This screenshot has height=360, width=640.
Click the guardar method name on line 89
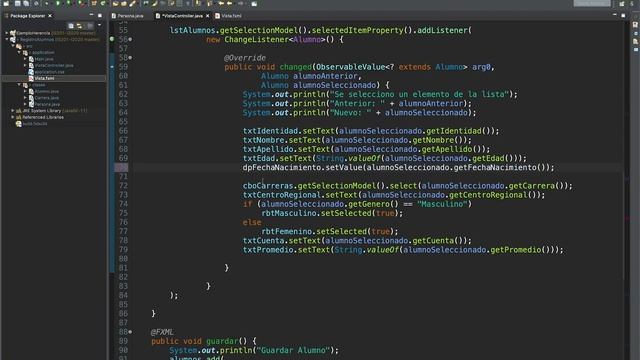pyautogui.click(x=222, y=341)
